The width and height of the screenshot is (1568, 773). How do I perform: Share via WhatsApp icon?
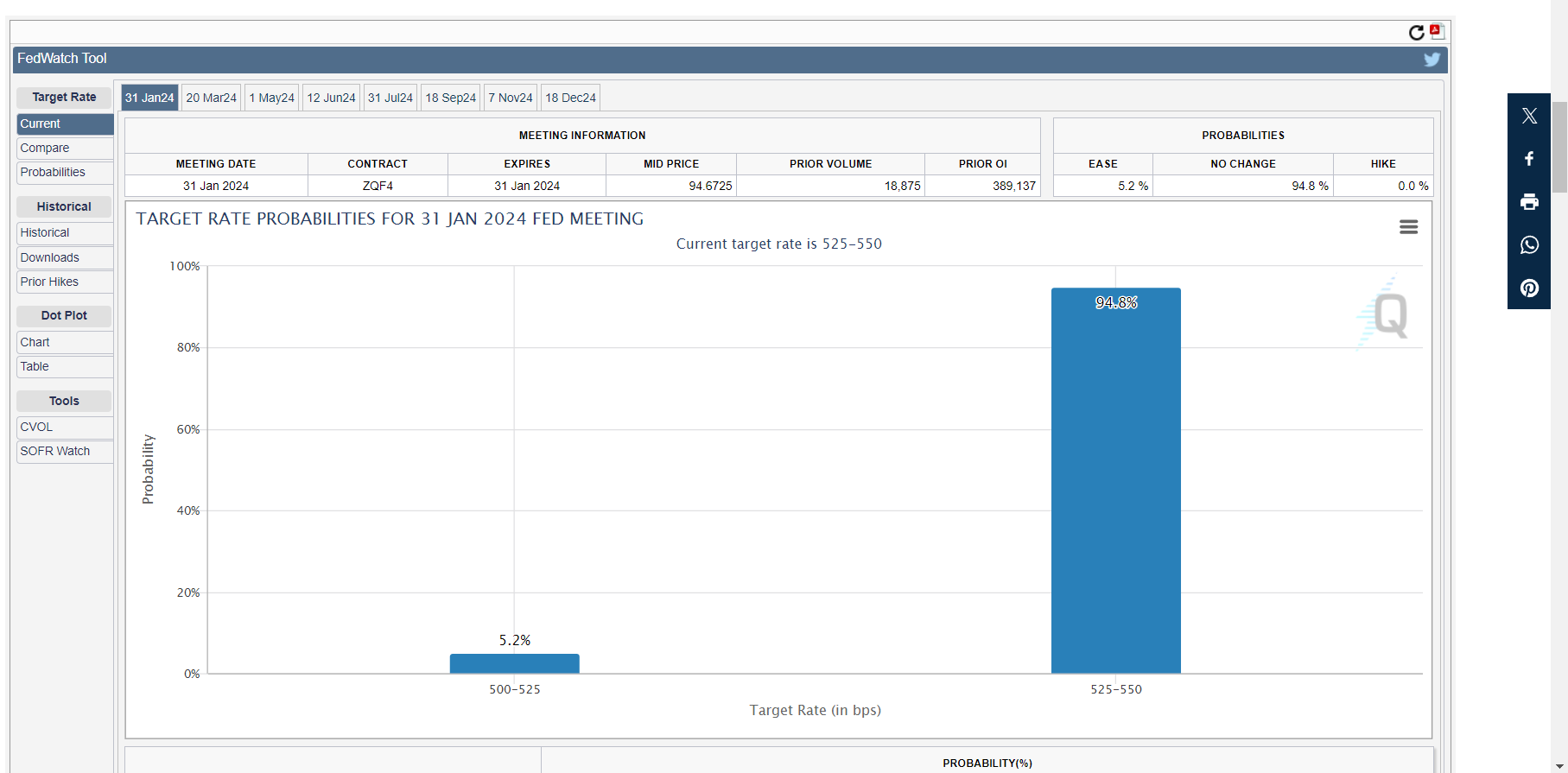(1529, 245)
